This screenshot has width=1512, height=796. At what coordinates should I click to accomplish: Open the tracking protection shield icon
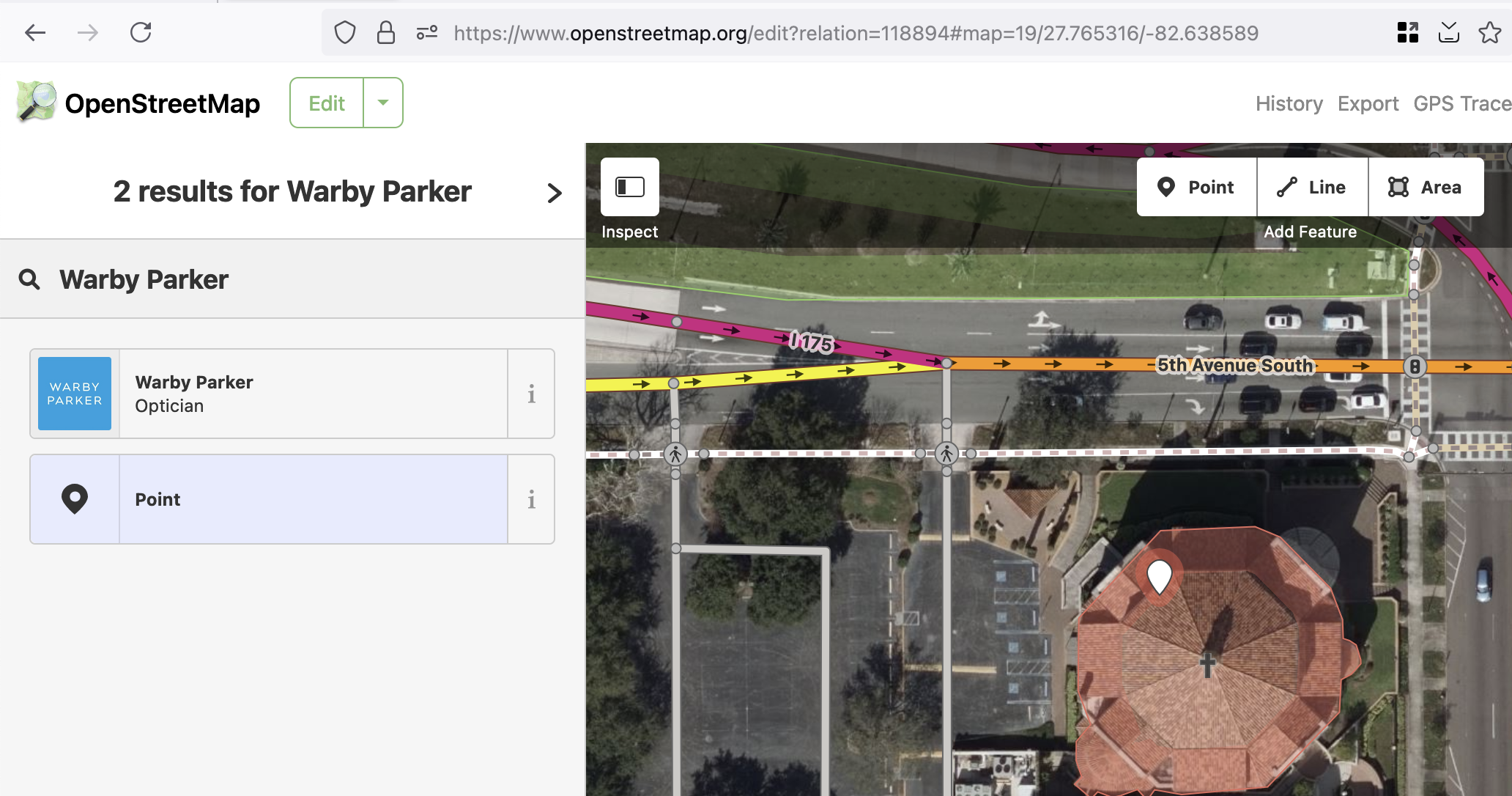click(x=345, y=33)
